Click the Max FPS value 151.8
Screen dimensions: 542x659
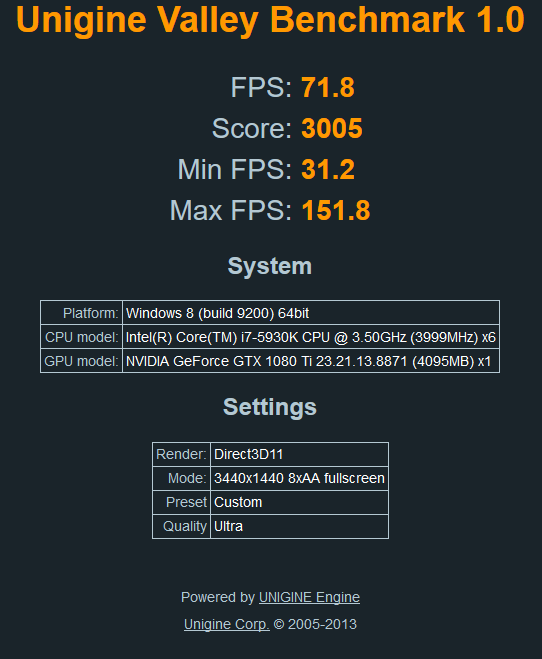coord(336,210)
